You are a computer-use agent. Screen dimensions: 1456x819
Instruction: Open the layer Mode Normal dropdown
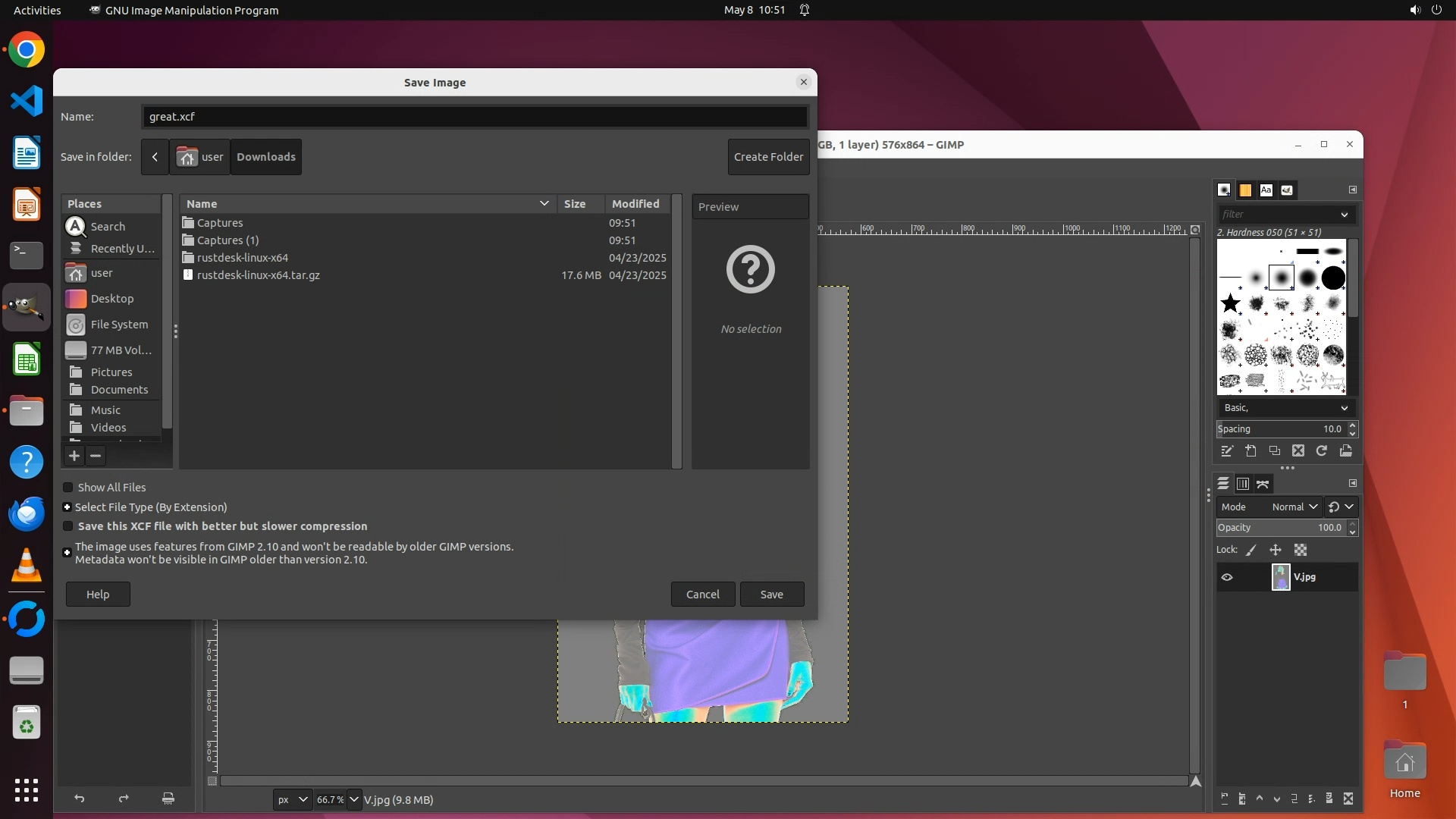(x=1294, y=507)
